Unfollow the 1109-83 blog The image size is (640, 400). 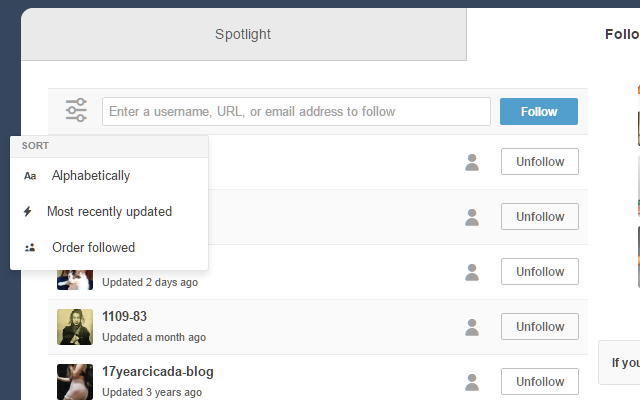pos(540,327)
